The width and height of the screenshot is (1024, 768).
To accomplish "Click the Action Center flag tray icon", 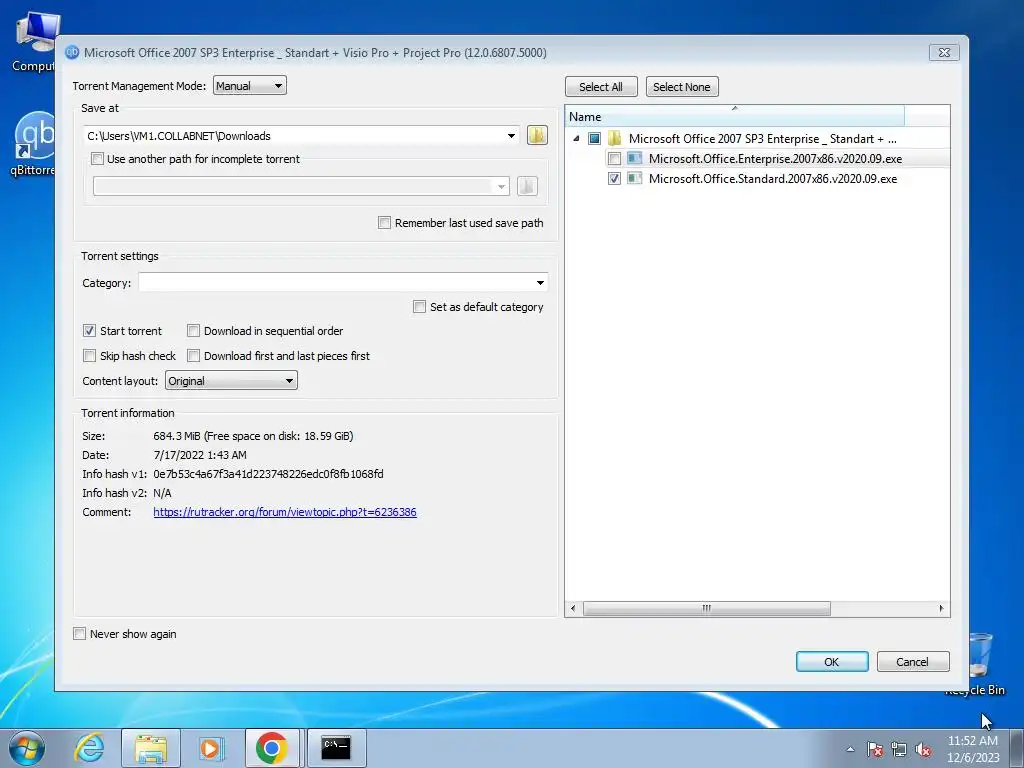I will [875, 749].
